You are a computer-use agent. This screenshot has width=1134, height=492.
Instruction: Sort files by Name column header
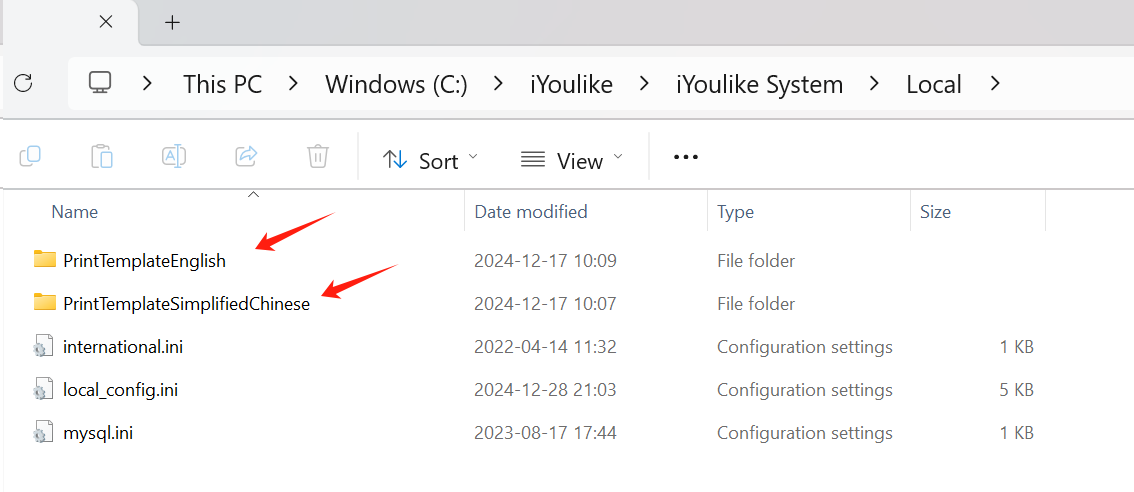pyautogui.click(x=75, y=212)
